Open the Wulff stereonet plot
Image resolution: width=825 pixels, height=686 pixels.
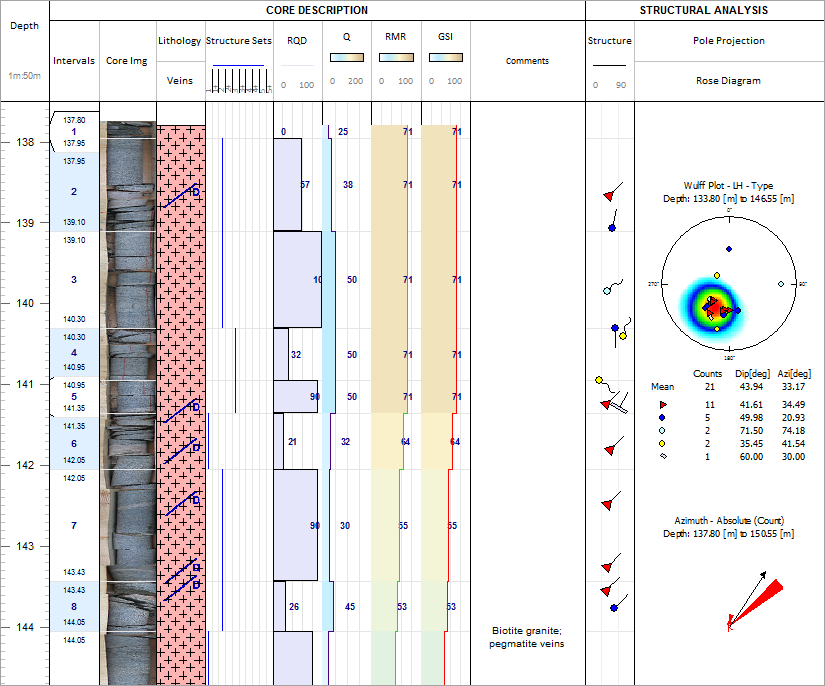[x=727, y=282]
